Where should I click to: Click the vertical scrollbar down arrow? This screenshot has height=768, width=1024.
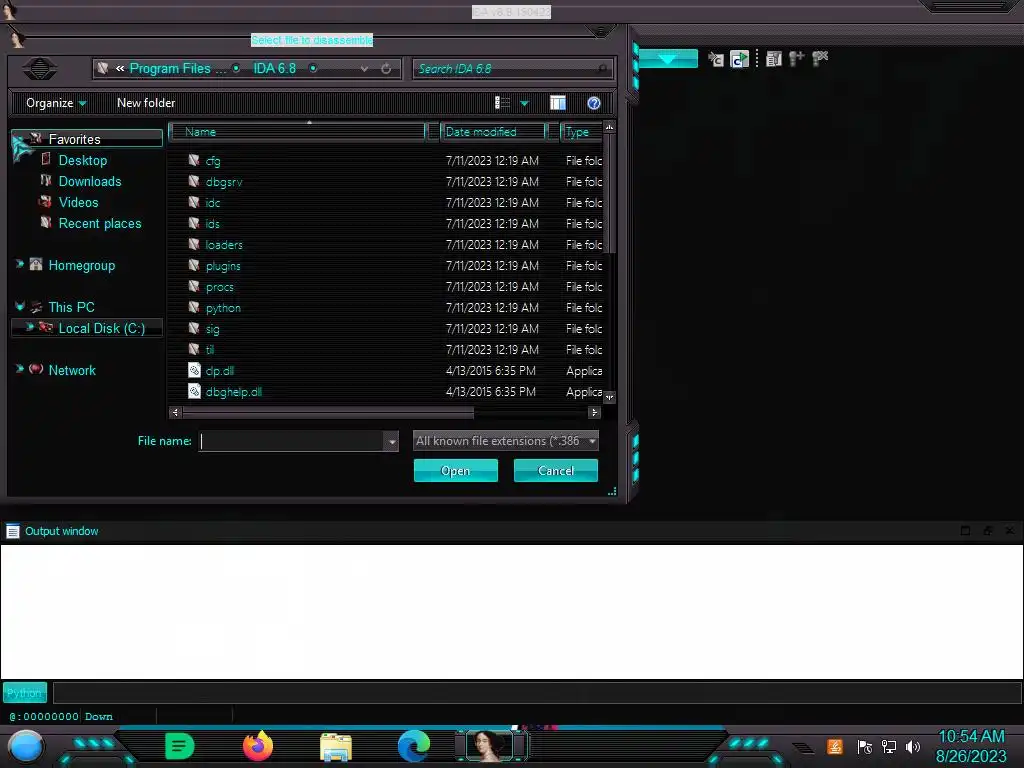pyautogui.click(x=609, y=397)
